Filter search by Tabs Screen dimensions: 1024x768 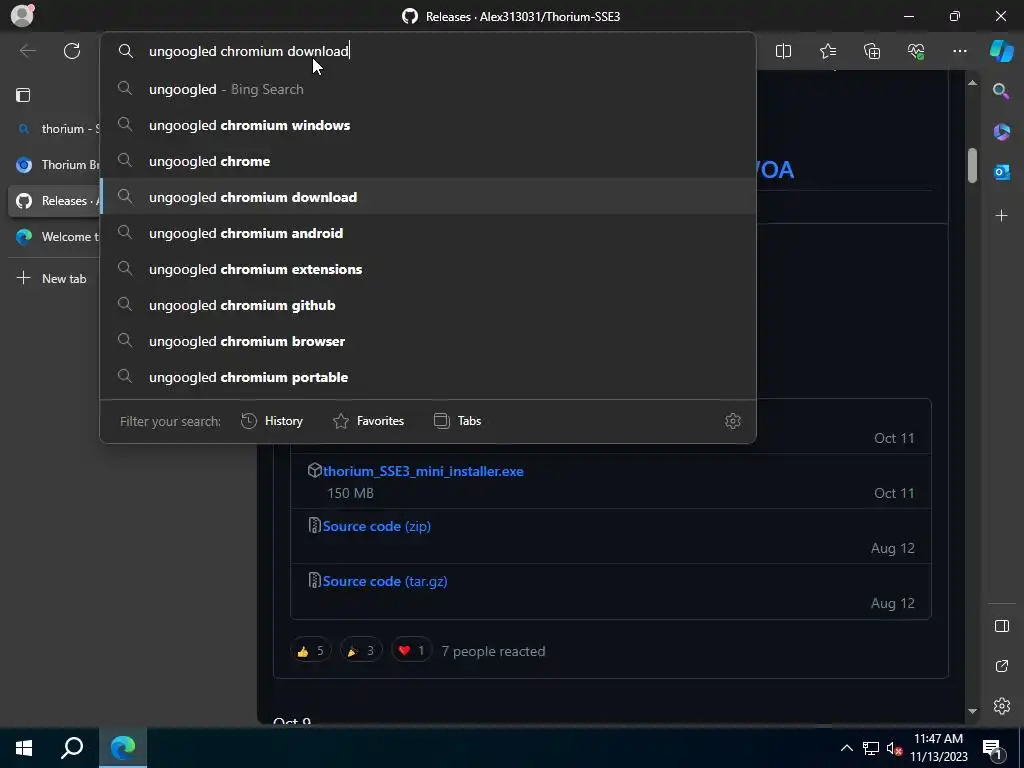(x=457, y=421)
